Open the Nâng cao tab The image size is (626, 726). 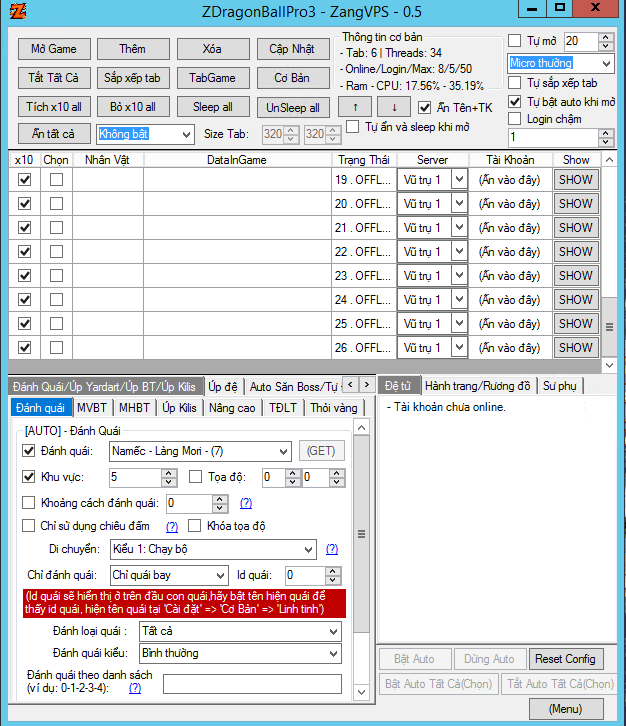coord(232,408)
